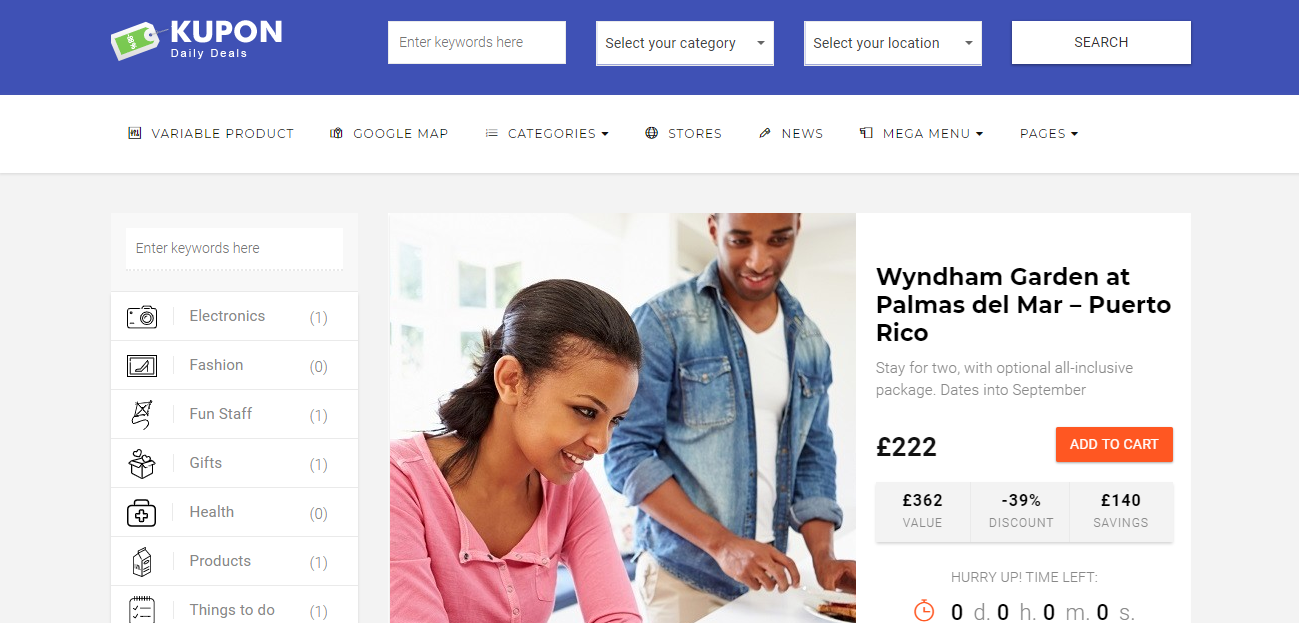Select the Fashion category icon
1299x623 pixels.
142,366
